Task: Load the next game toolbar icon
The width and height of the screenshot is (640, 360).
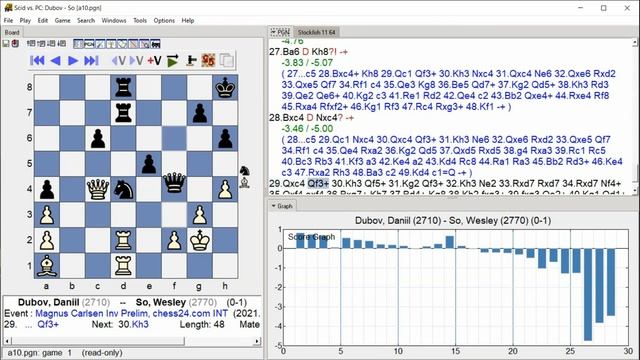Action: pyautogui.click(x=51, y=44)
